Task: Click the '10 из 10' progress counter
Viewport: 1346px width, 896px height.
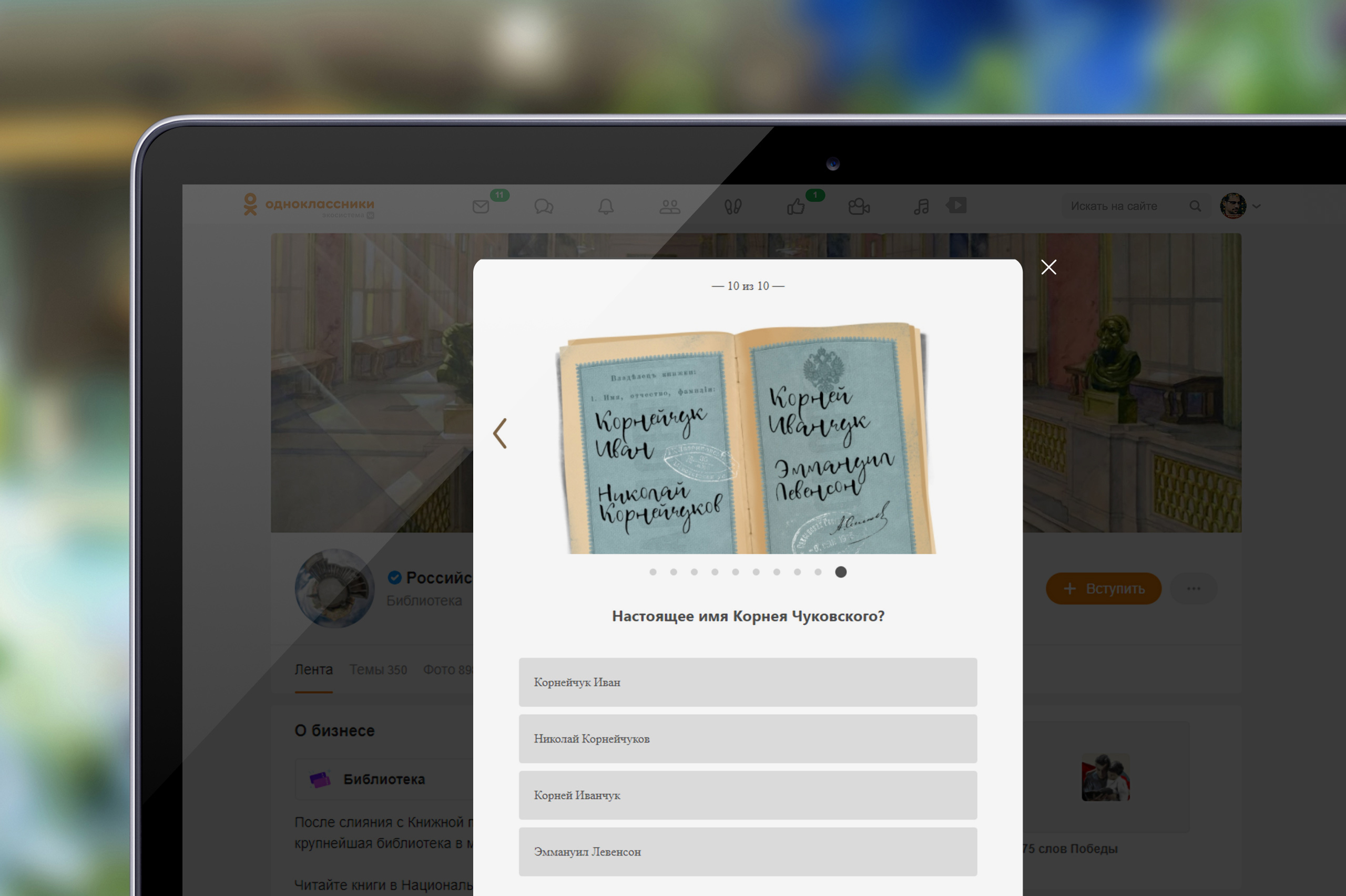Action: tap(748, 286)
